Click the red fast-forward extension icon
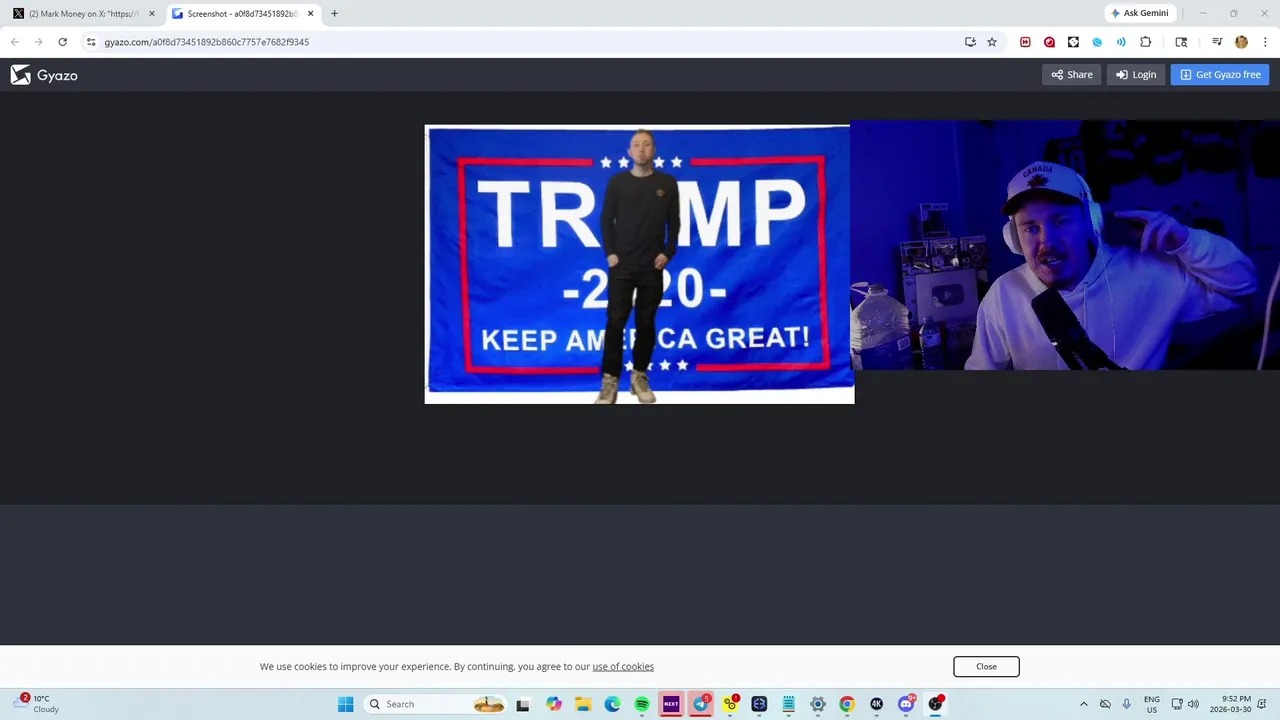 [1025, 42]
